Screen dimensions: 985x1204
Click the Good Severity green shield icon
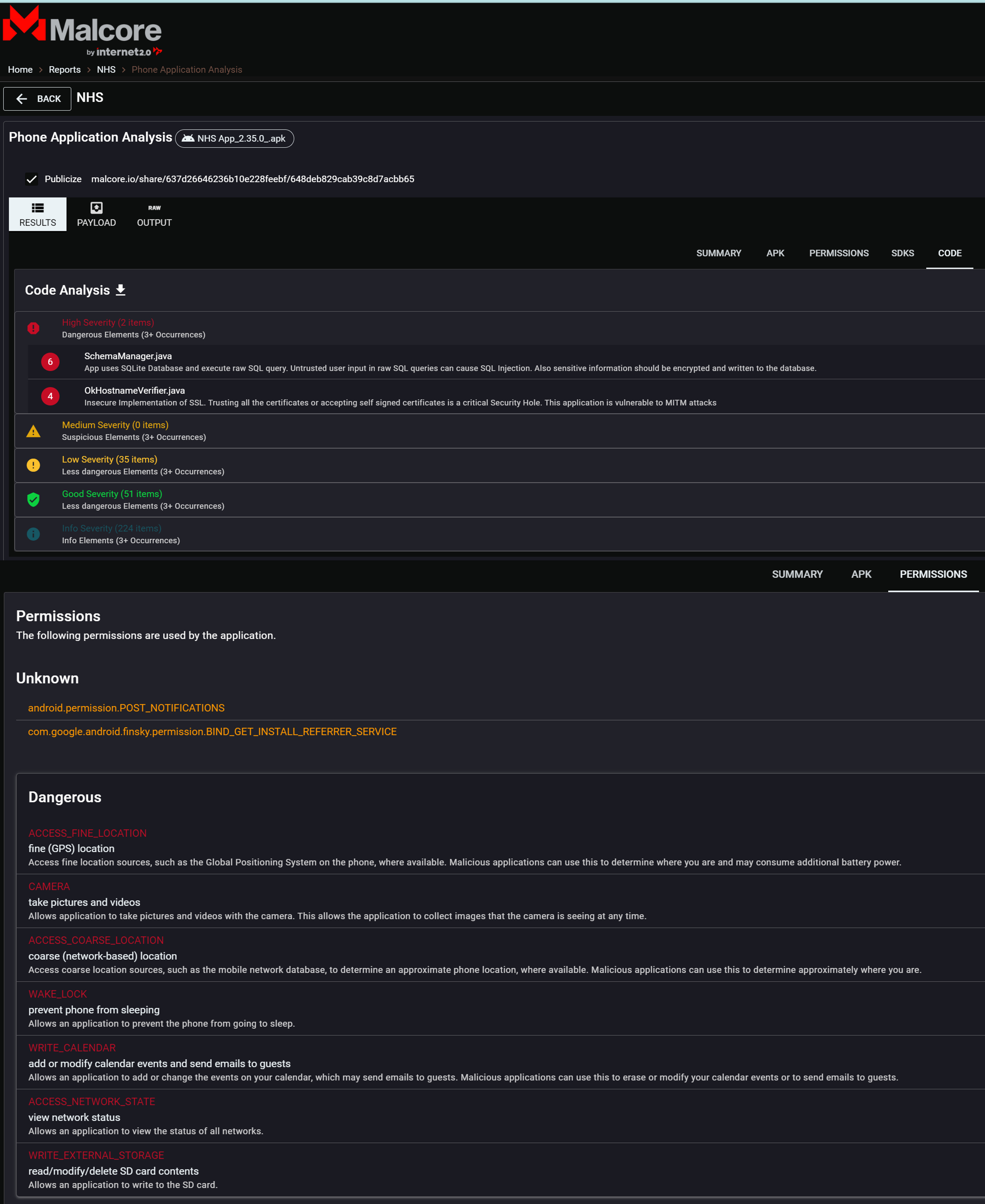pos(33,500)
